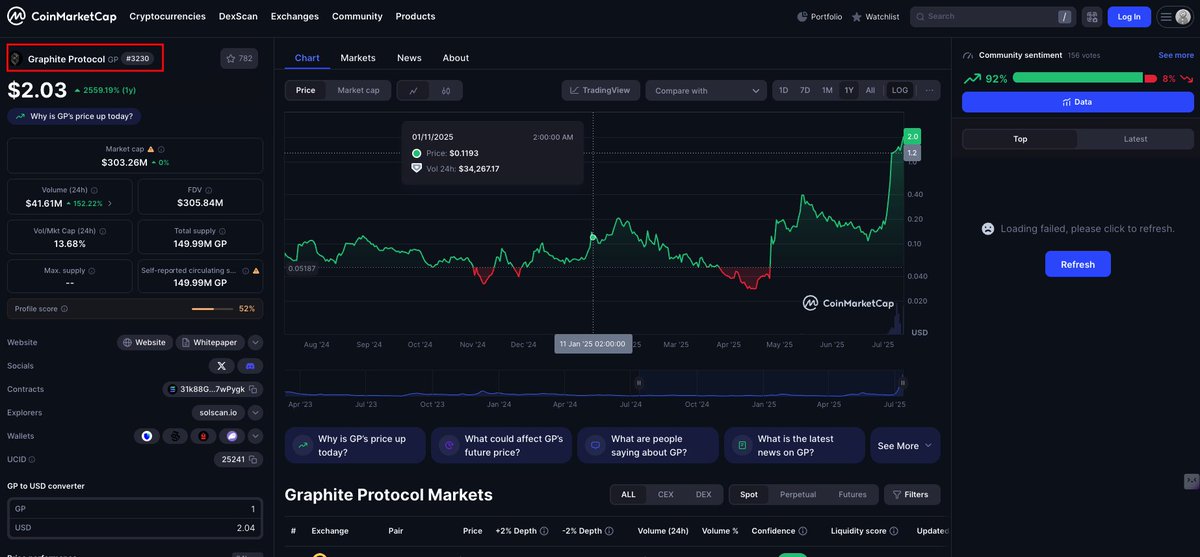Open the chart's more options ellipsis
Viewport: 1200px width, 557px height.
929,90
